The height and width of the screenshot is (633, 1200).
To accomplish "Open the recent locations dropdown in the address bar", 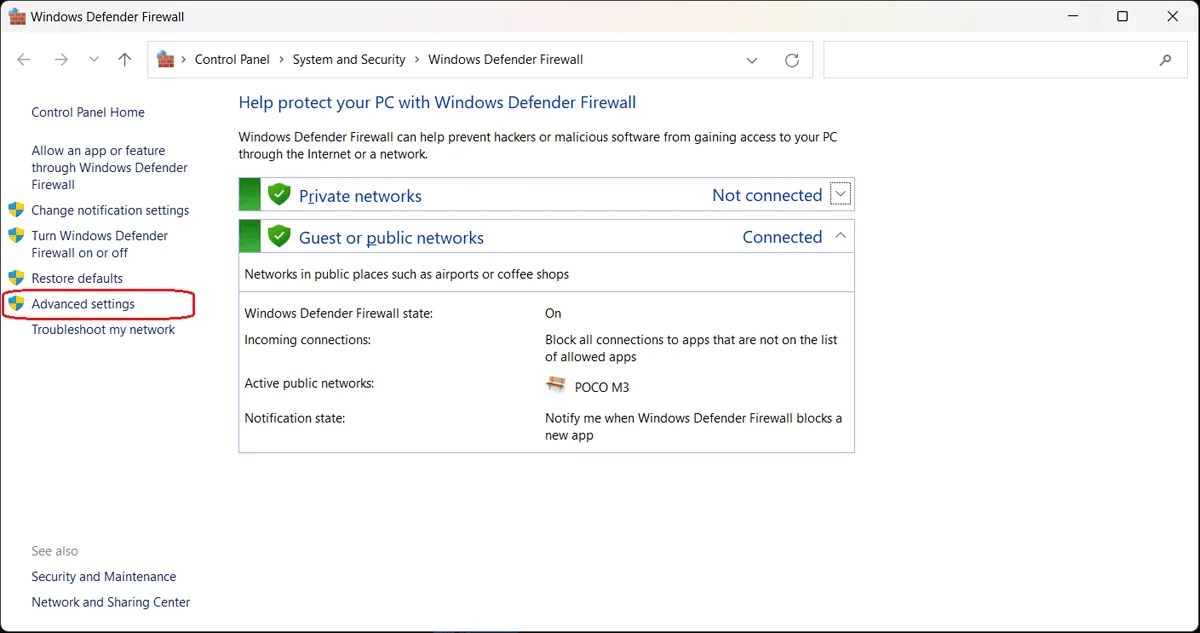I will (752, 60).
